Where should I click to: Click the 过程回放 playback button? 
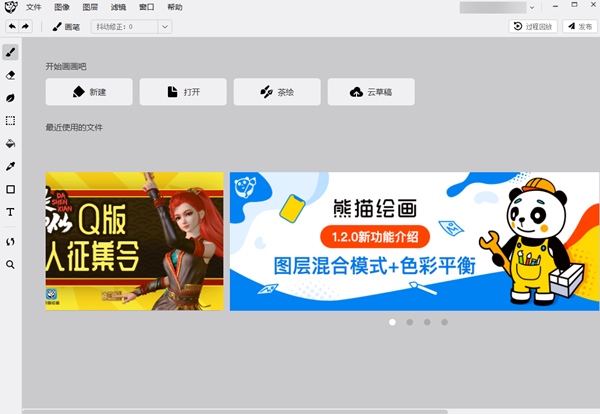point(532,27)
